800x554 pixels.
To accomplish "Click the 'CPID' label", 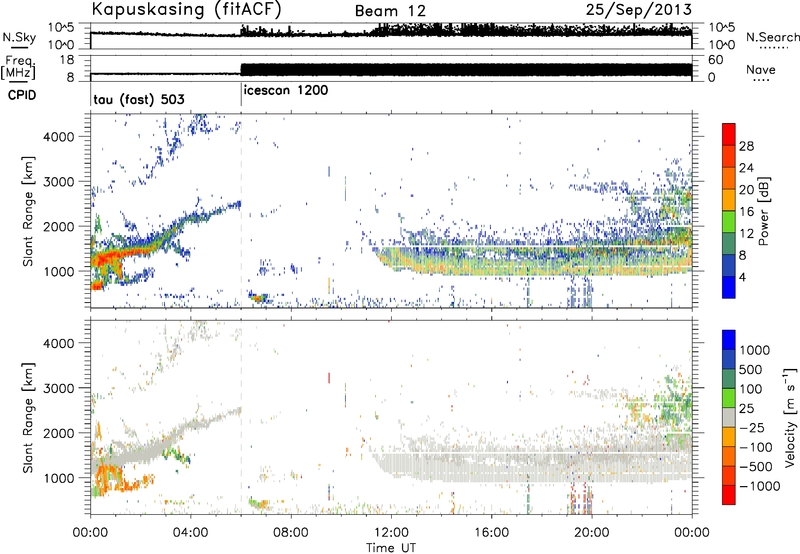I will click(x=22, y=95).
